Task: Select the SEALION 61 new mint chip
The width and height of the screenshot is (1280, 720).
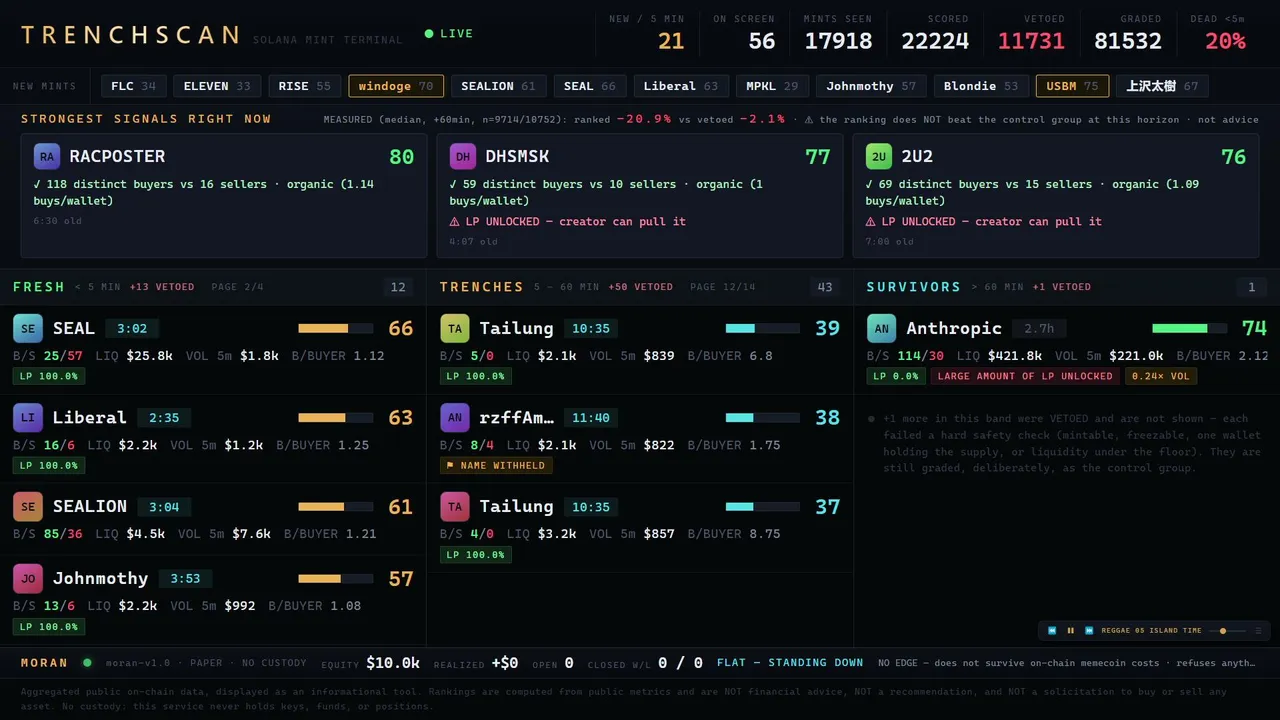Action: point(499,86)
